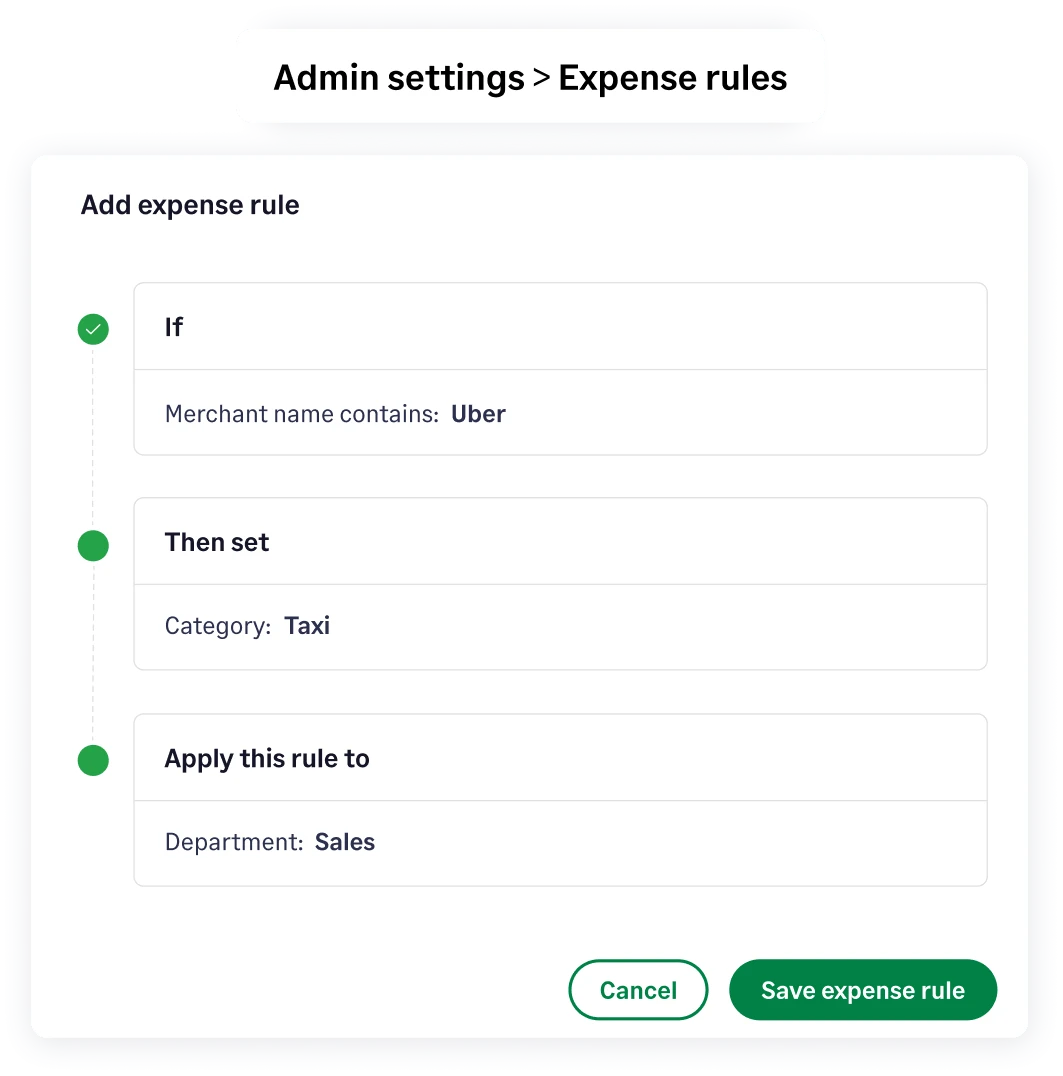Screen dimensions: 1063x1076
Task: Select the dashed connector between step indicators
Action: pos(92,440)
